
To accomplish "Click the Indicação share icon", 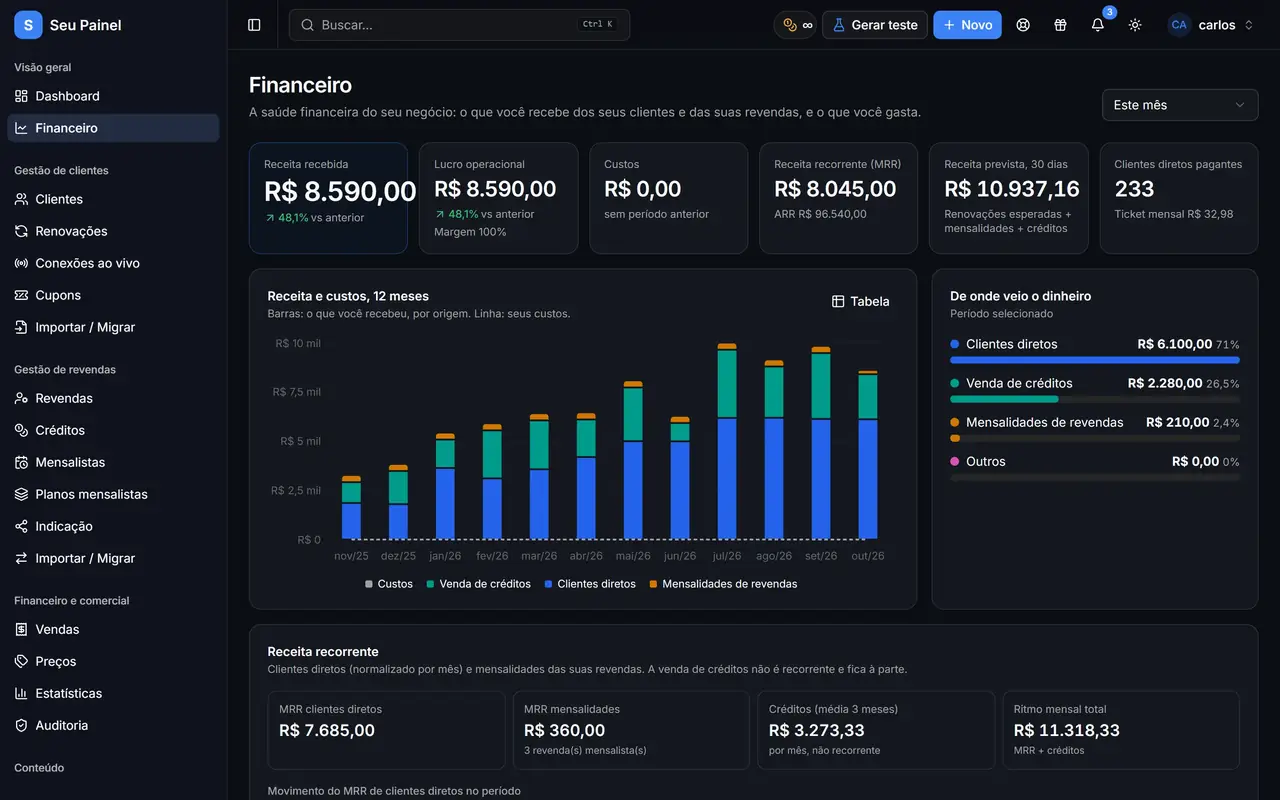I will (x=21, y=526).
